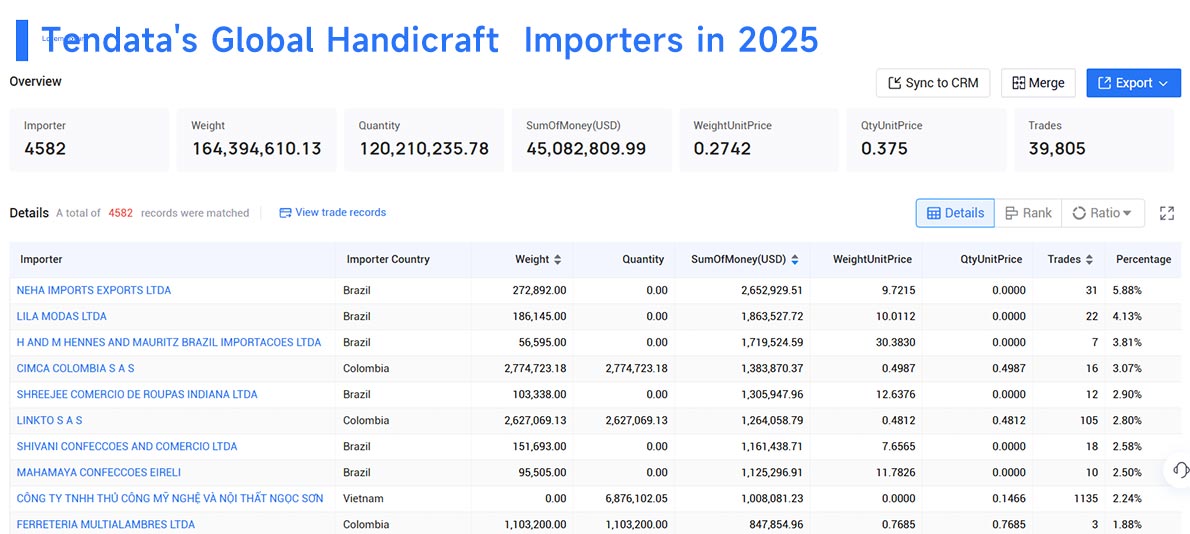Viewport: 1190px width, 534px height.
Task: Open LINKTO S A S importer
Action: (49, 420)
